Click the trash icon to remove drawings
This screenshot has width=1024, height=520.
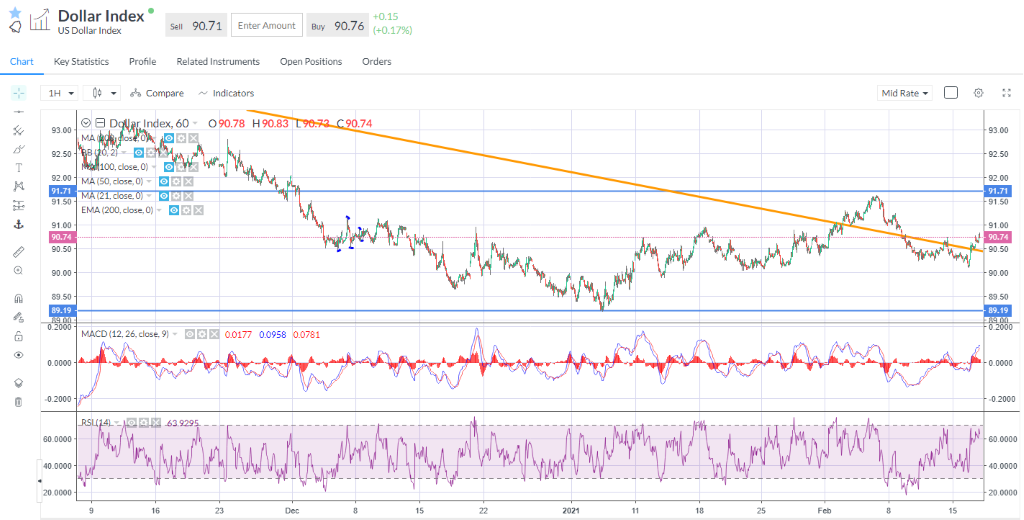click(18, 402)
